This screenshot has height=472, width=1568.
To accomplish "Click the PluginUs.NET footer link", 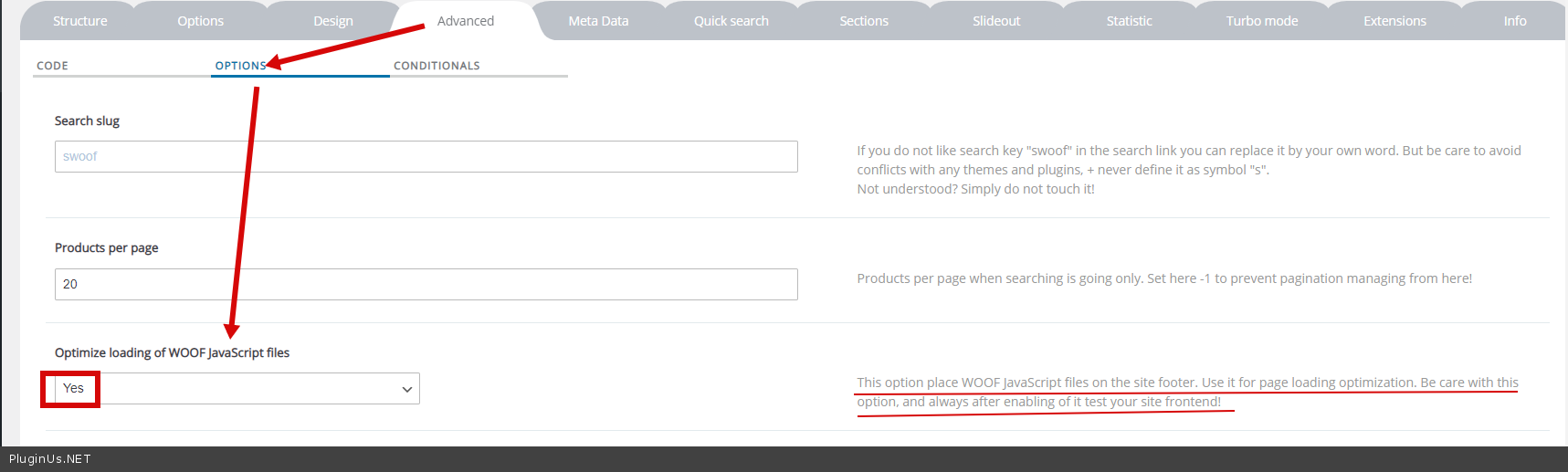I will pyautogui.click(x=50, y=459).
